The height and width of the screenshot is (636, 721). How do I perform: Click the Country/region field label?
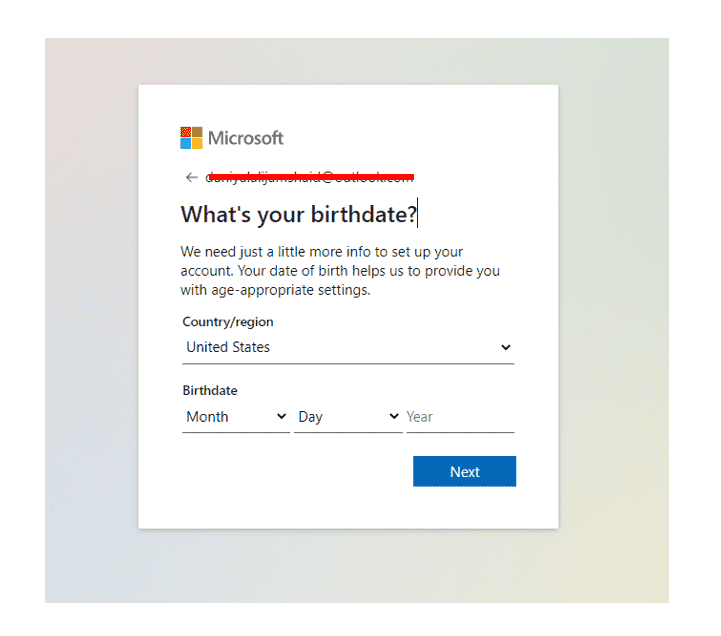(227, 322)
